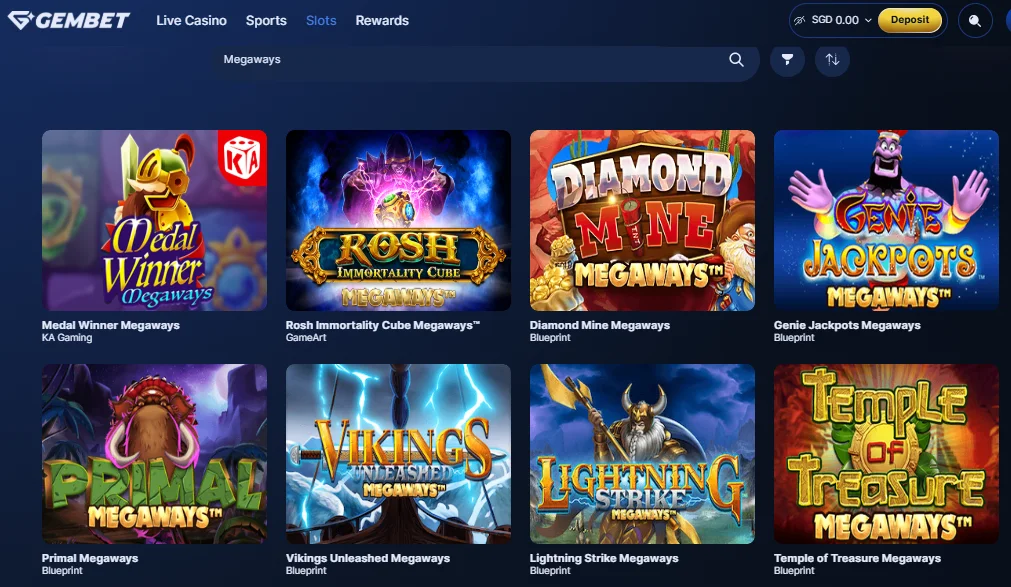The width and height of the screenshot is (1011, 587).
Task: Click Blueprint label under Diamond Mine Megaways
Action: click(x=550, y=337)
